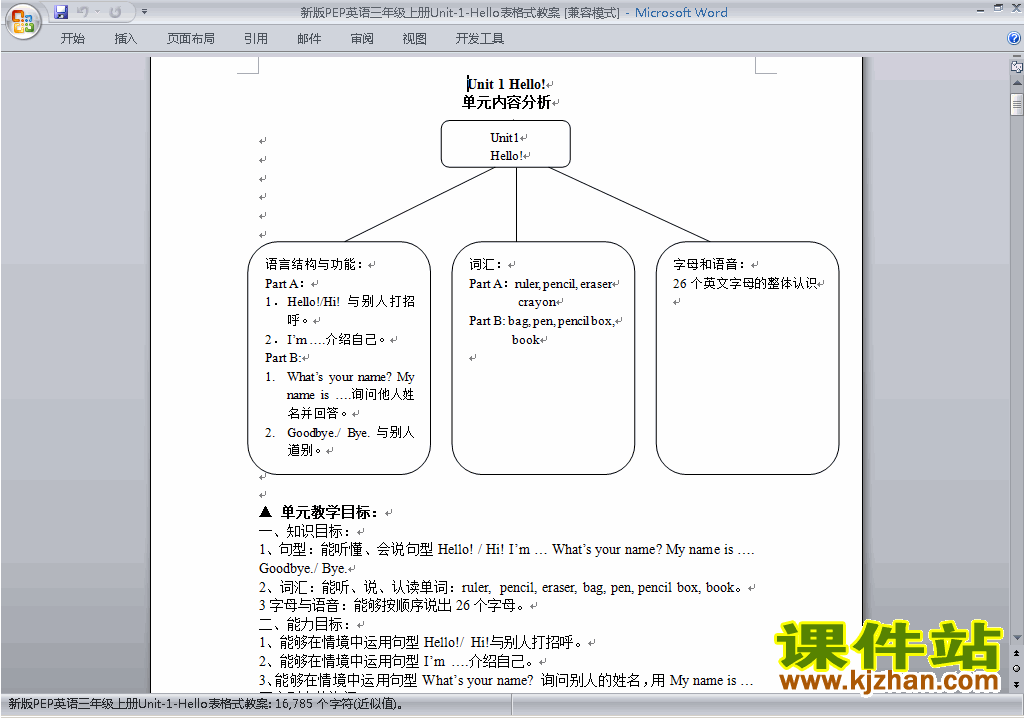This screenshot has height=718, width=1024.
Task: Click the Redo icon in Quick Access toolbar
Action: tap(116, 12)
